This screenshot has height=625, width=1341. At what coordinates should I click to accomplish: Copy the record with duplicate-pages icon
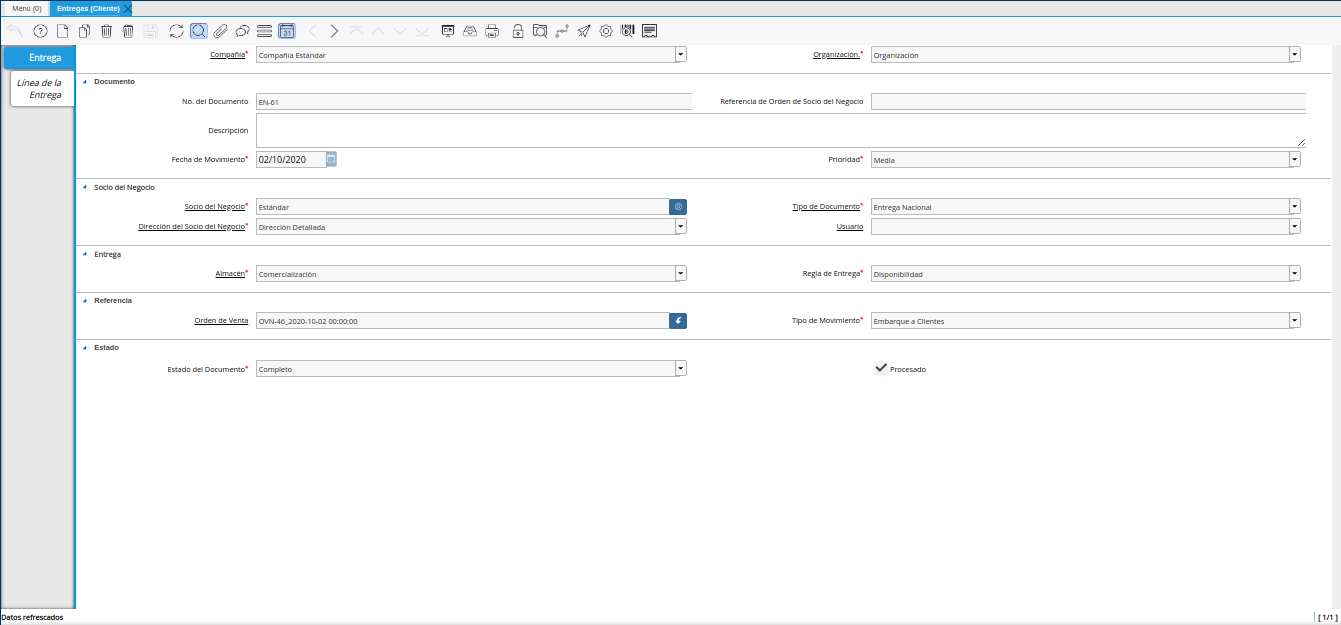click(84, 31)
